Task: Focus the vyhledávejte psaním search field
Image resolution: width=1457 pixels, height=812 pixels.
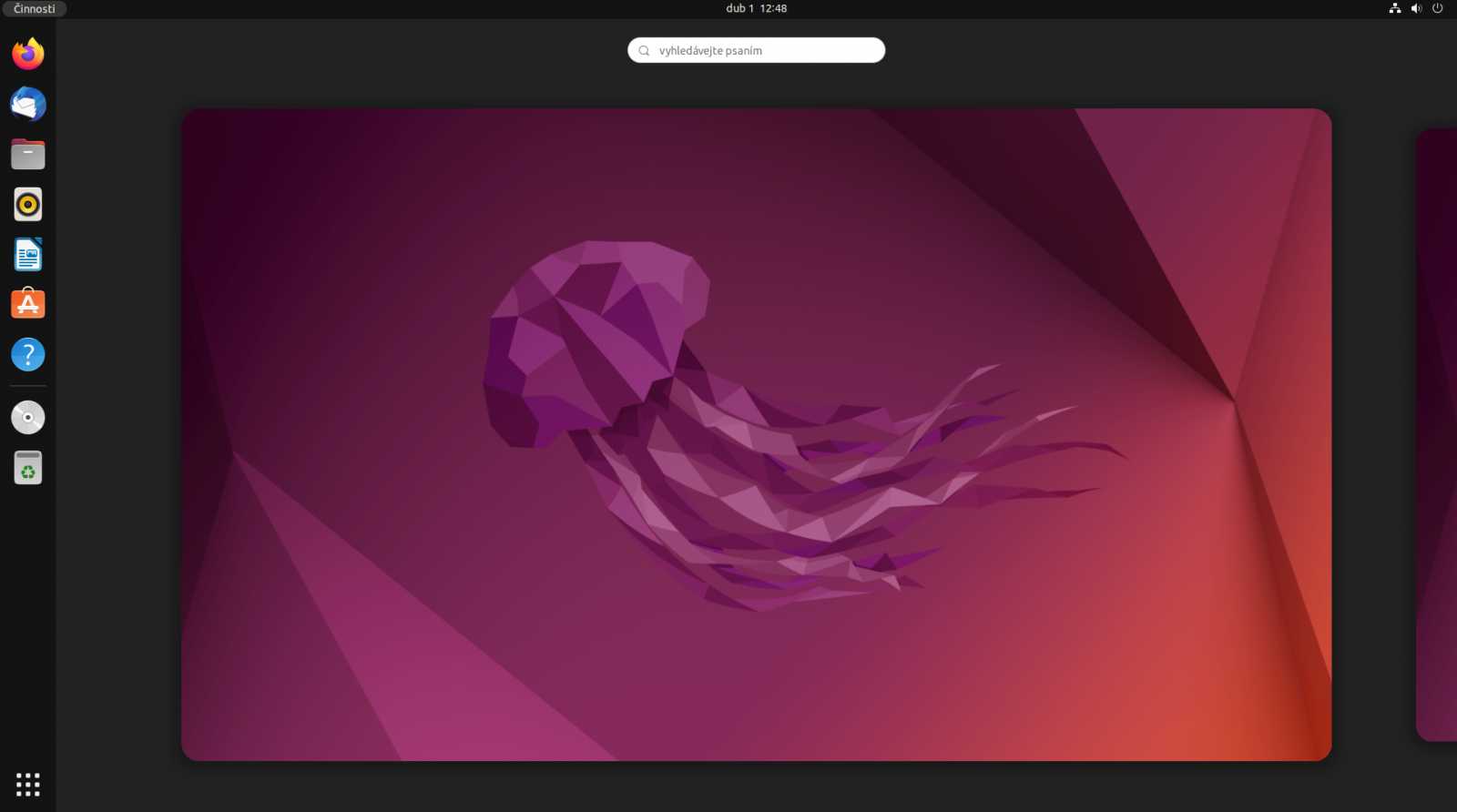Action: [757, 50]
